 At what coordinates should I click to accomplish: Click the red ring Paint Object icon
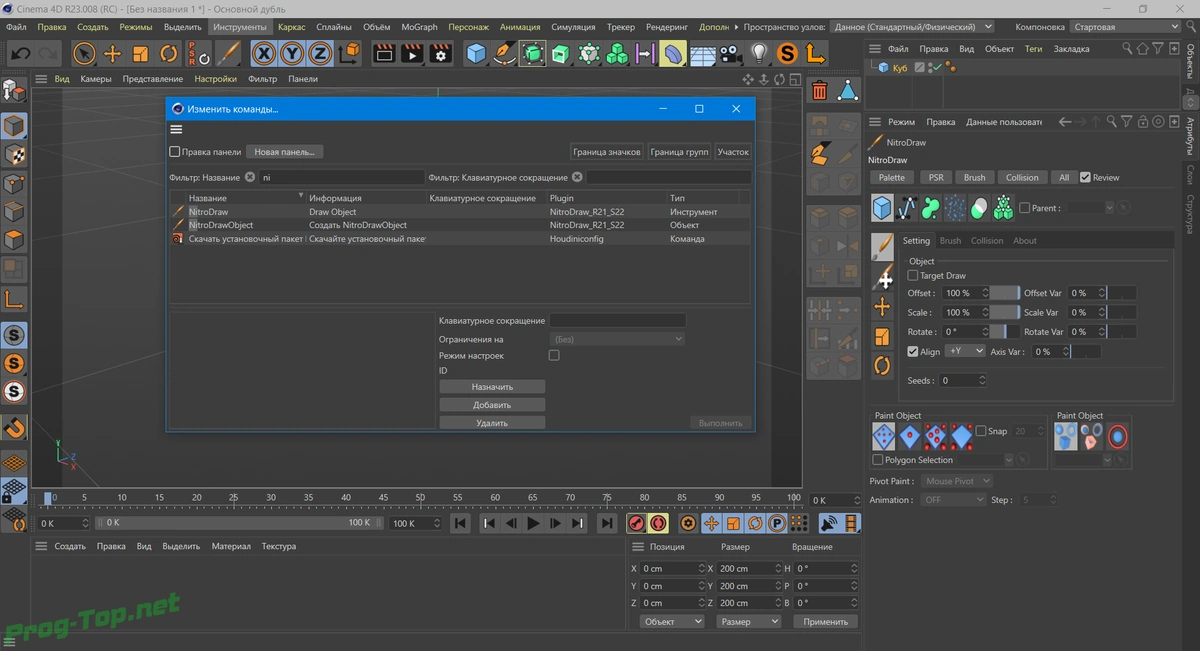(1117, 437)
